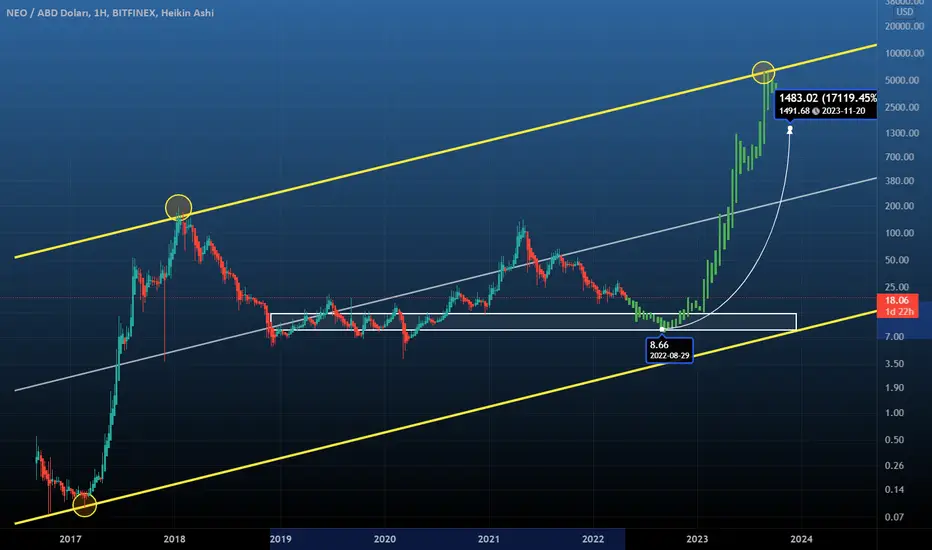Viewport: 932px width, 550px height.
Task: Select the 8.66 2022-08-29 price note
Action: point(669,350)
